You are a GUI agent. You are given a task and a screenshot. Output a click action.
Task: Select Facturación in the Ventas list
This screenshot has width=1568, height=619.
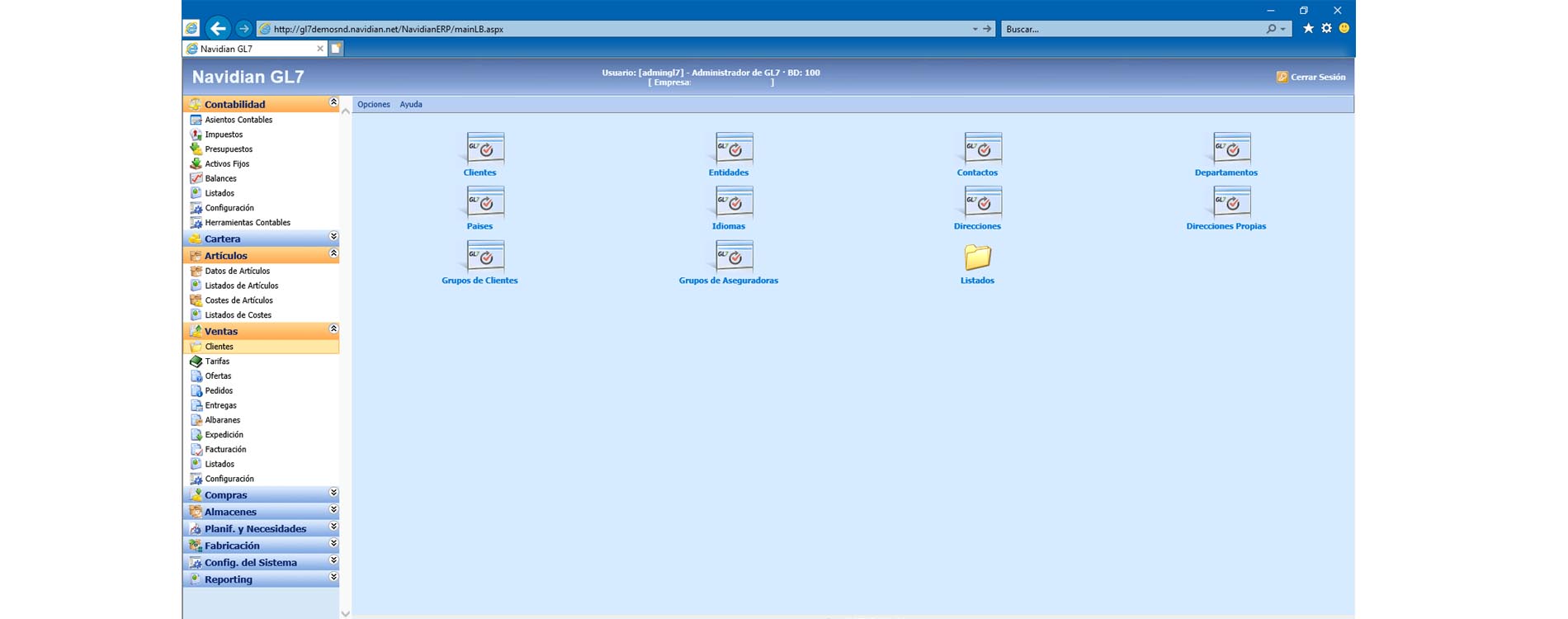(225, 450)
